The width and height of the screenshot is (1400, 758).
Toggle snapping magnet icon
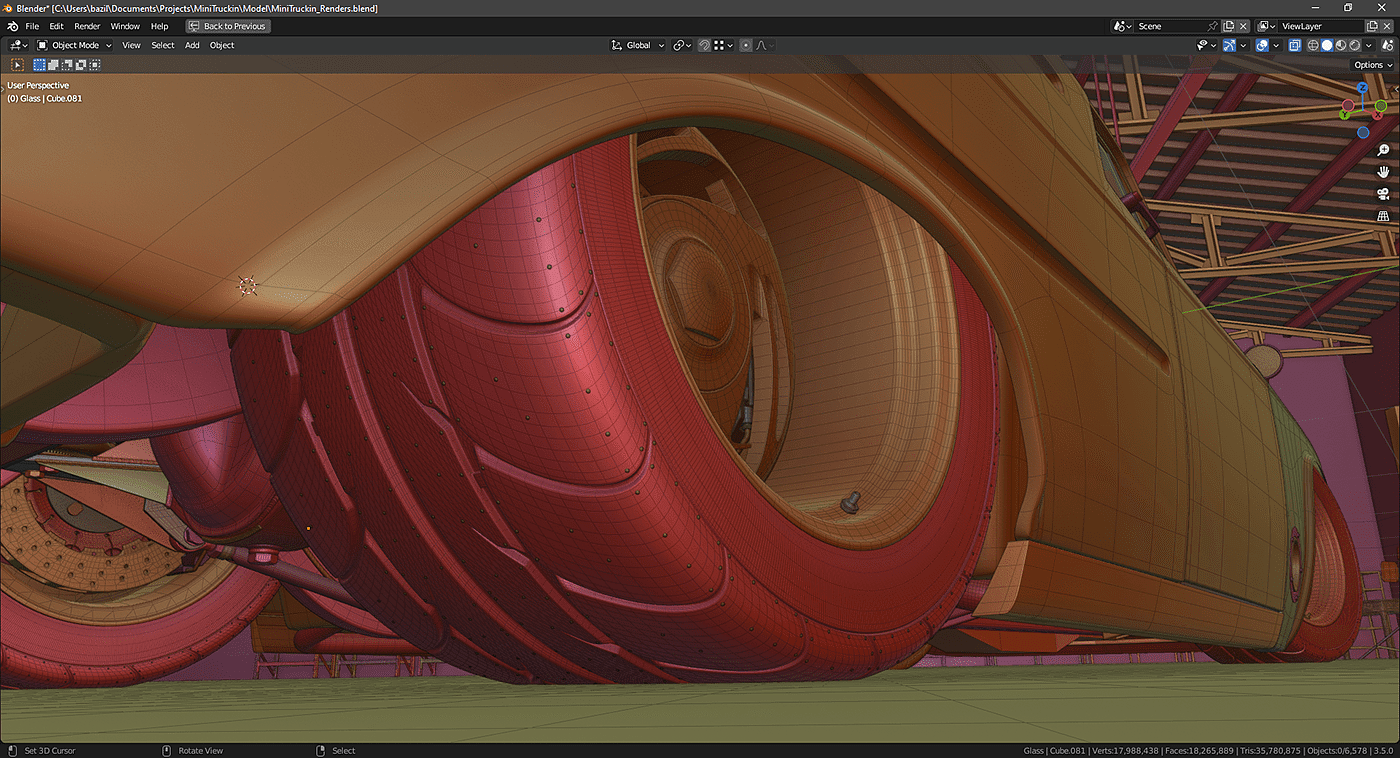pos(704,45)
